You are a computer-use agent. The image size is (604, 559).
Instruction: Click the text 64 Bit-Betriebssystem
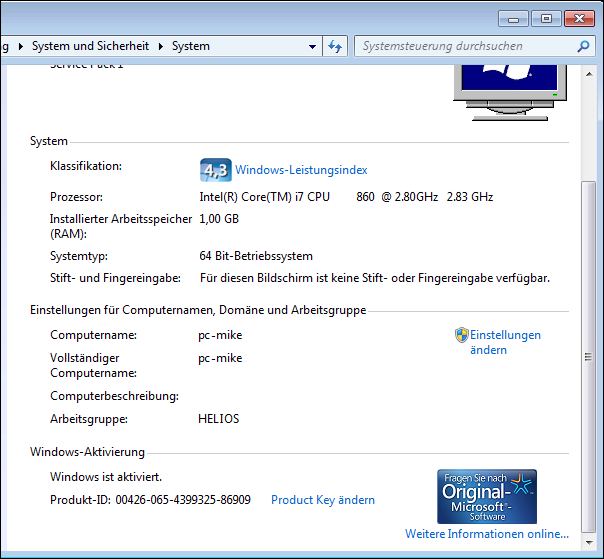point(256,256)
